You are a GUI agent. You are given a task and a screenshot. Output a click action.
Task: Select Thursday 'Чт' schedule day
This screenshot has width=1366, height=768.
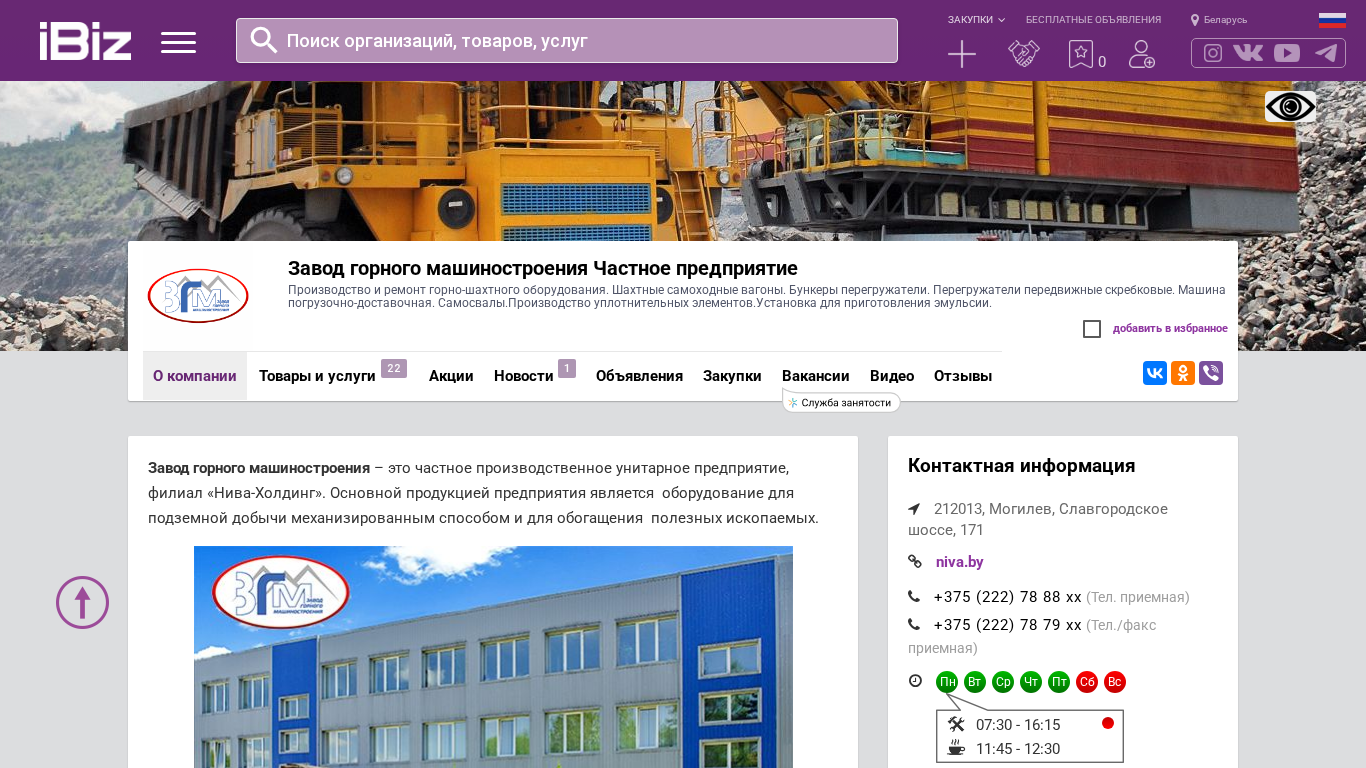[x=1031, y=682]
